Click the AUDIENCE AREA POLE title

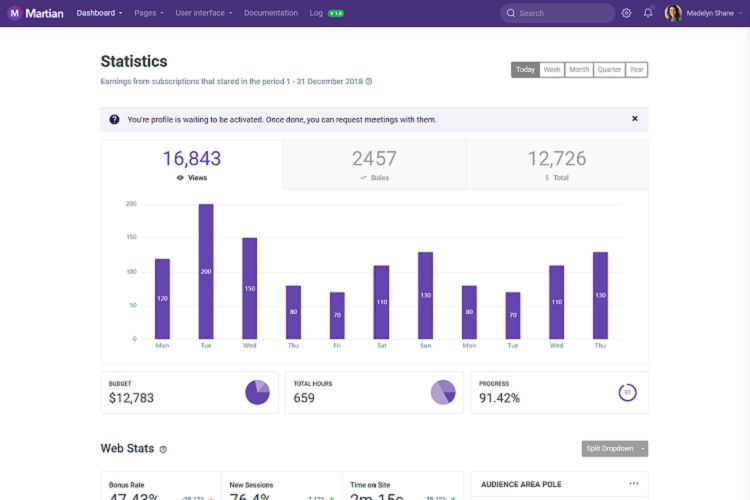point(521,484)
